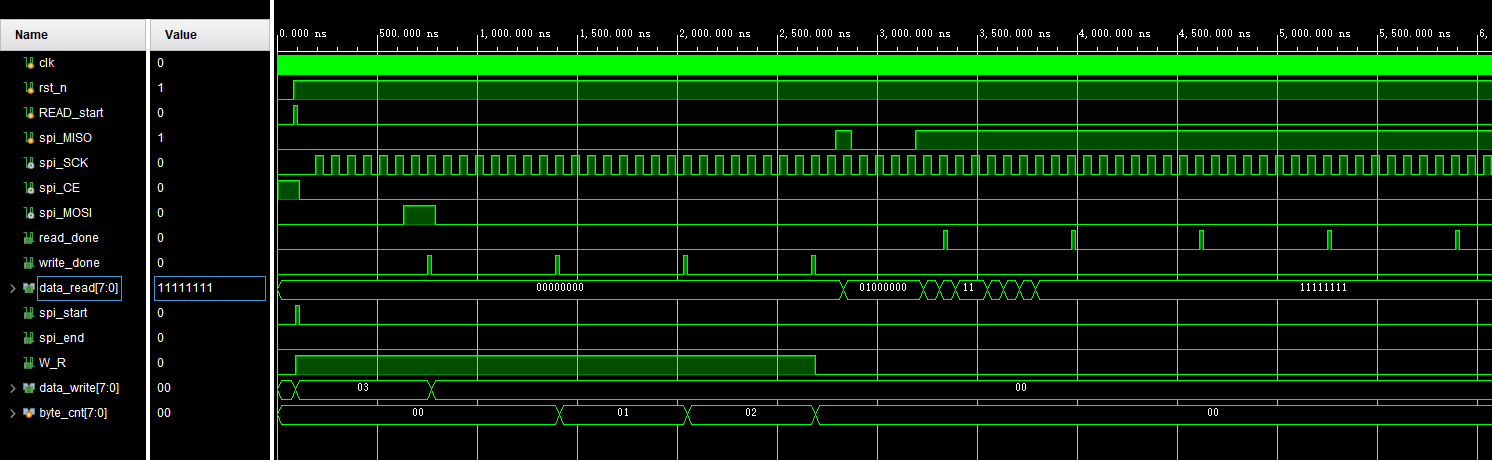Viewport: 1492px width, 460px height.
Task: Click the spi_MOSI high pulse in waveform
Action: click(419, 214)
